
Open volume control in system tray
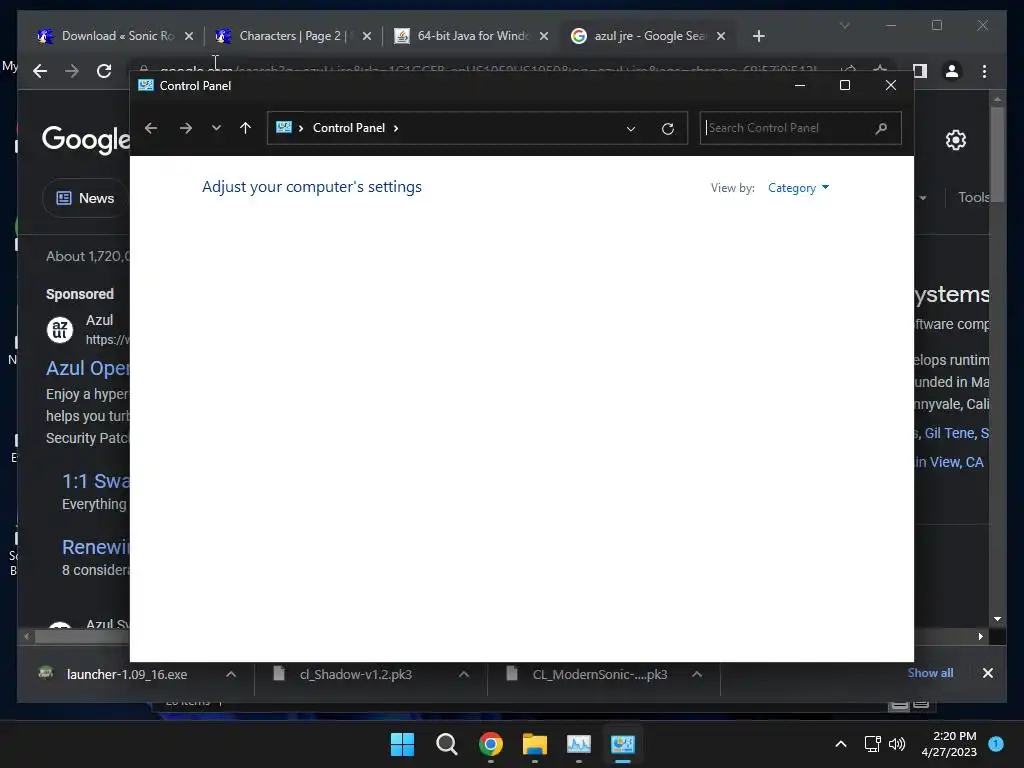pos(897,744)
